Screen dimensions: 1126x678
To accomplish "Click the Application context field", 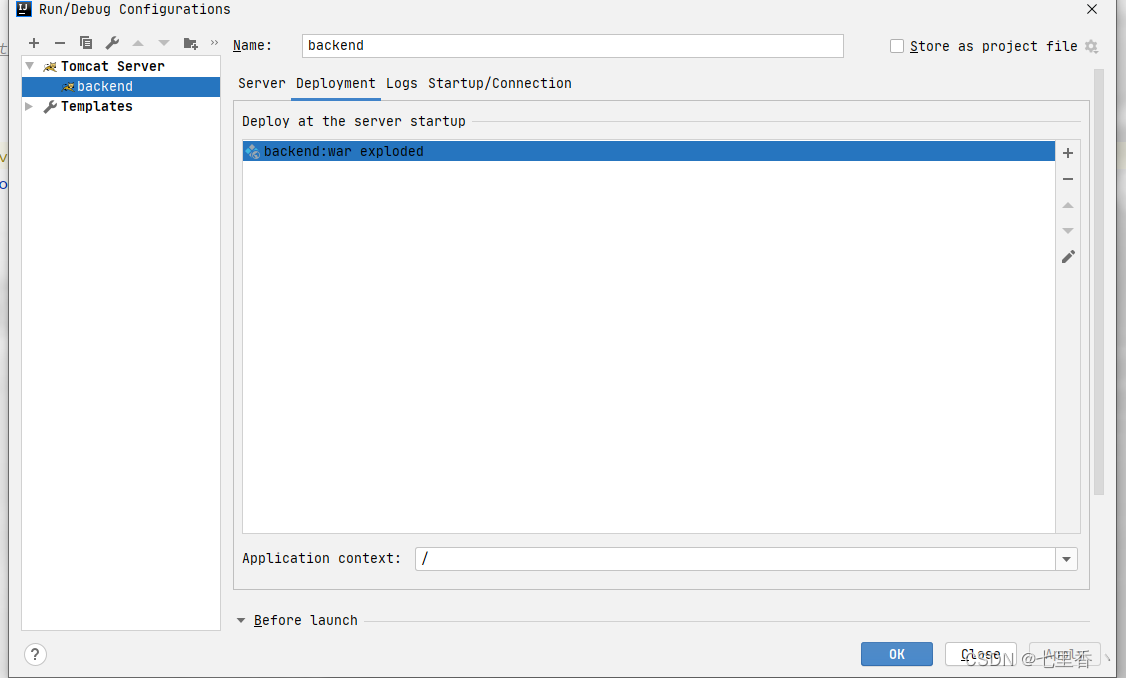I will click(x=735, y=559).
